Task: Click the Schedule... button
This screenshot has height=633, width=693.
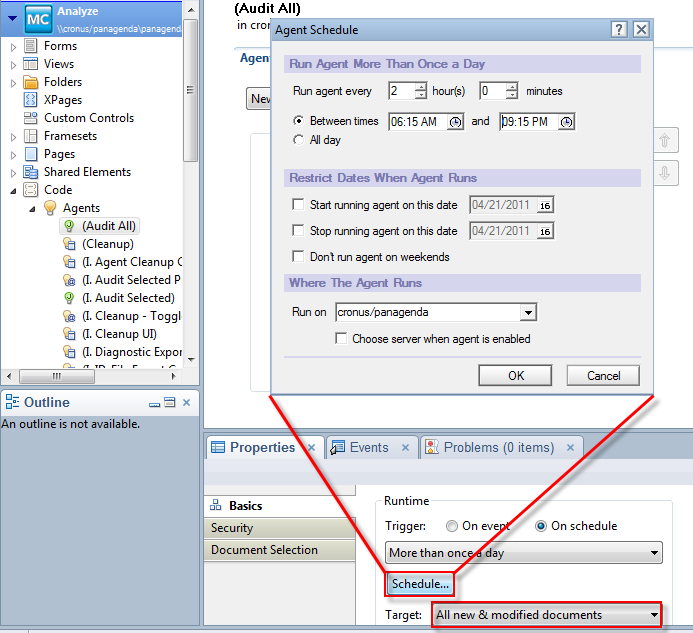Action: (420, 583)
